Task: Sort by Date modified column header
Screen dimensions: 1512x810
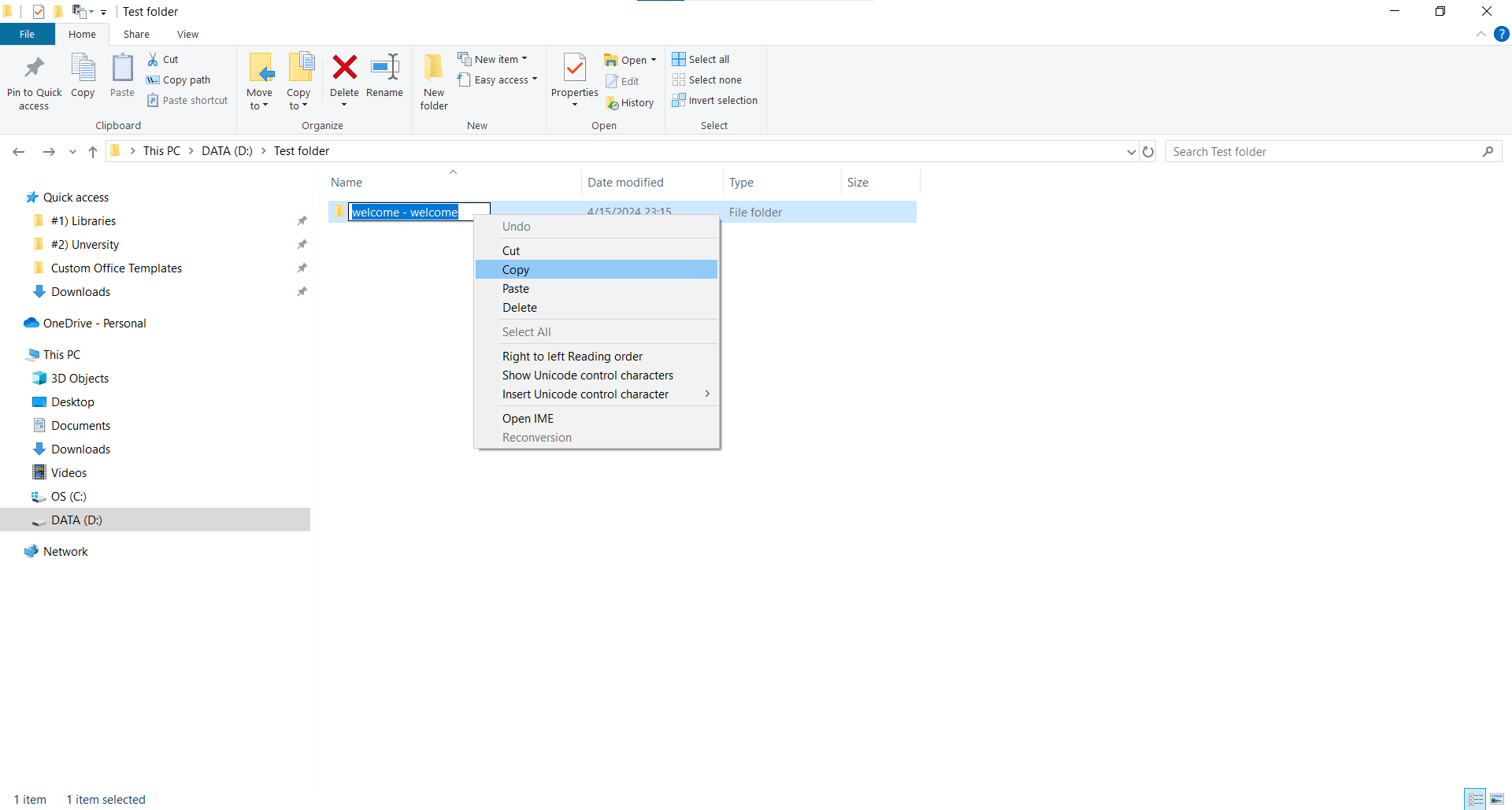Action: click(x=652, y=182)
